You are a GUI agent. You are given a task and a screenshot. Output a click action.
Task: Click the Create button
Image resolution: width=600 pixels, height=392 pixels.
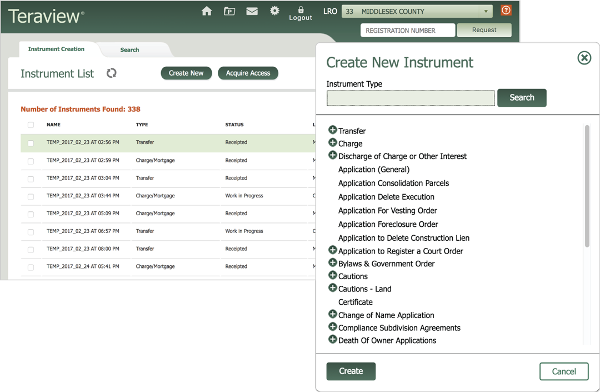351,371
